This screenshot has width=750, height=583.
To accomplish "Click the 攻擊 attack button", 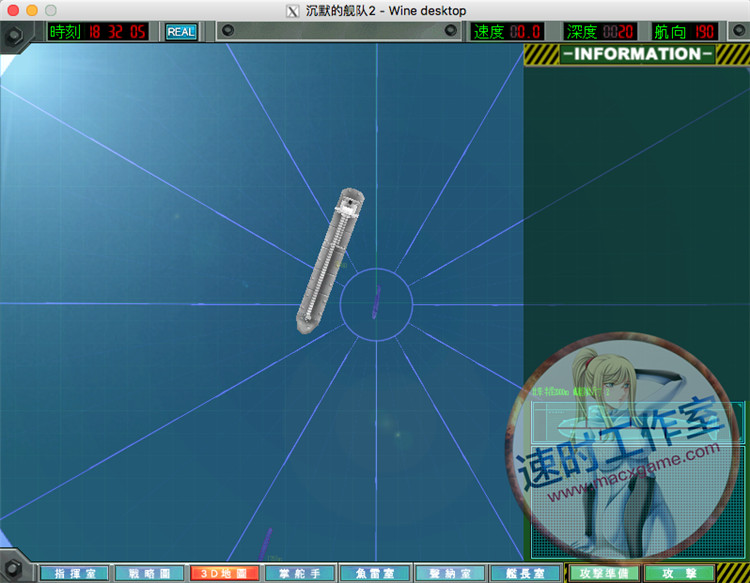I will pos(679,573).
